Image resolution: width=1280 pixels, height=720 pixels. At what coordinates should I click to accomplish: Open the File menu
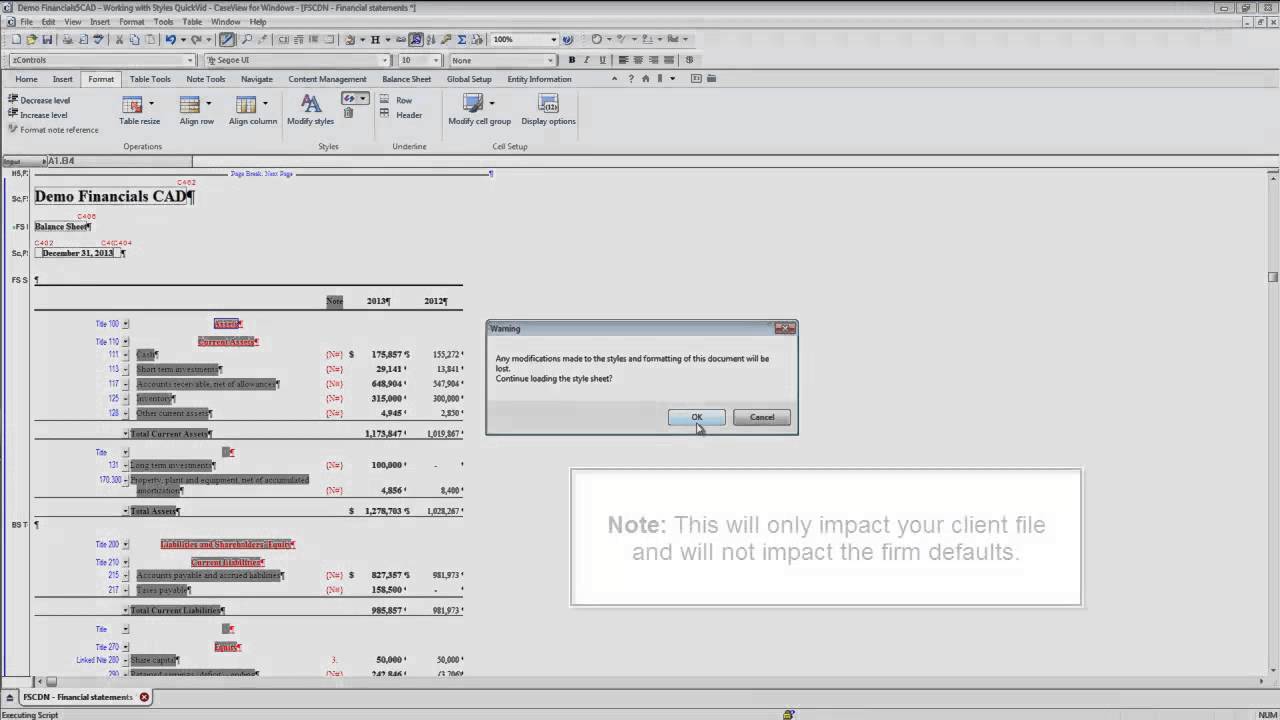(26, 21)
